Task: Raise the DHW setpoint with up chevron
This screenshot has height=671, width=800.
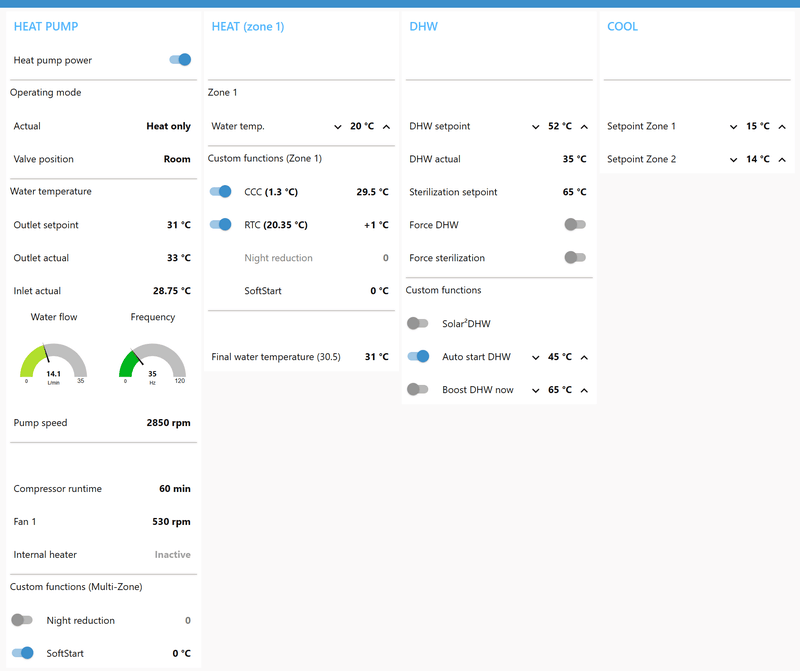Action: 584,127
